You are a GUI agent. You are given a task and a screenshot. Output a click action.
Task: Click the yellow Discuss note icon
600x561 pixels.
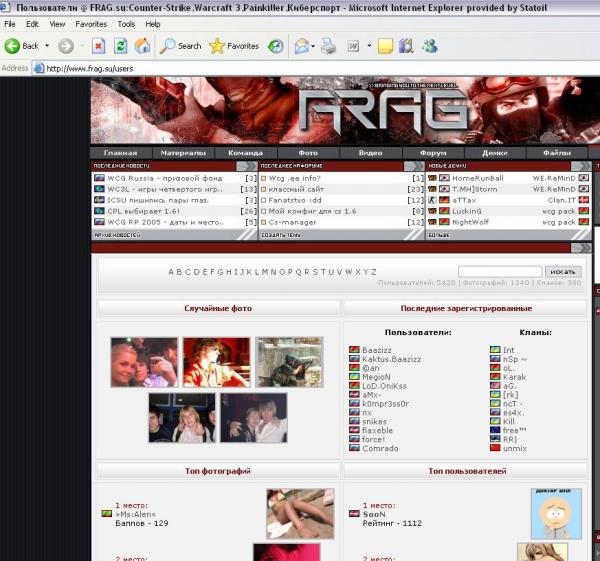[x=385, y=46]
